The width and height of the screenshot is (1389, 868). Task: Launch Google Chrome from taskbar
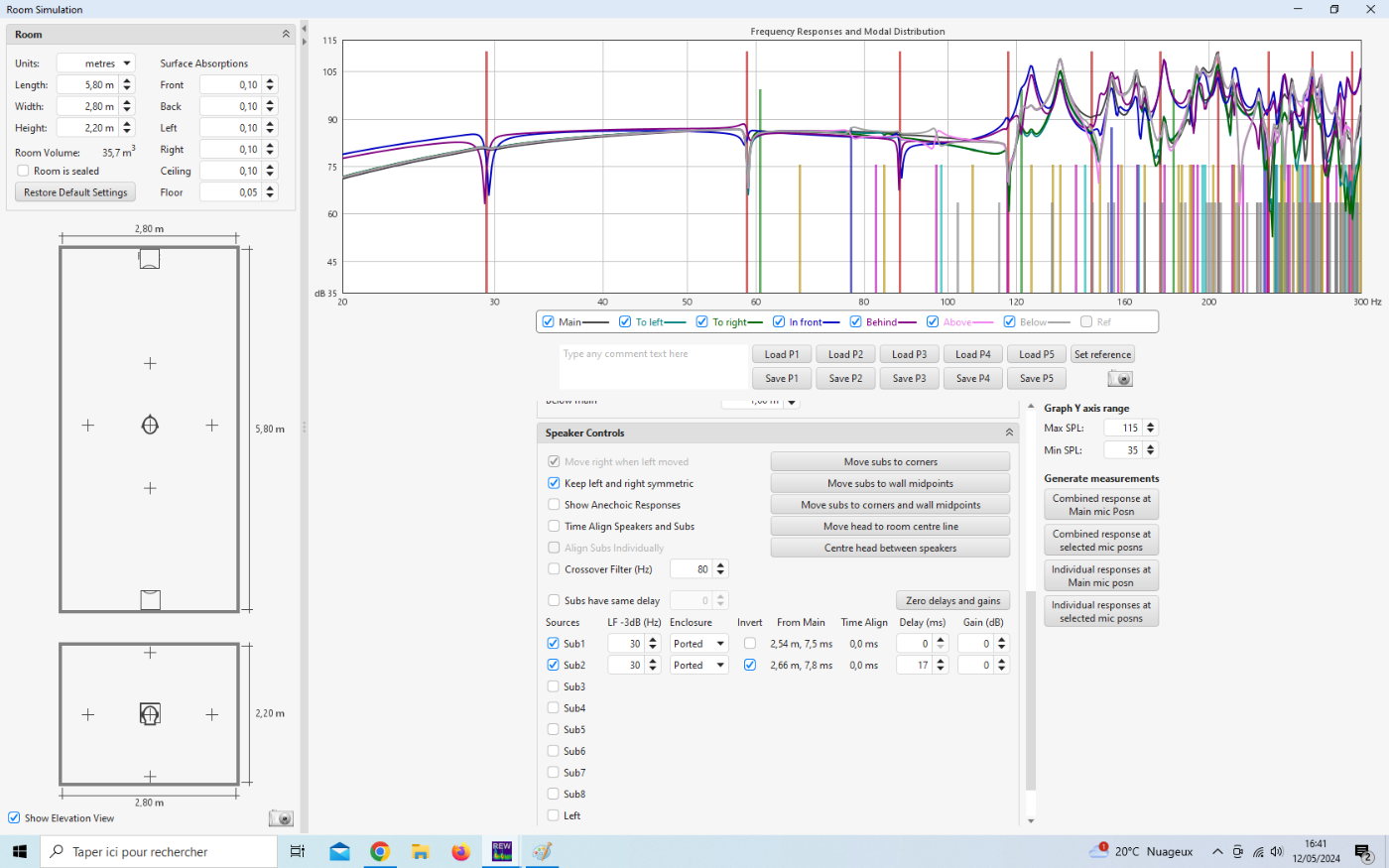tap(380, 851)
